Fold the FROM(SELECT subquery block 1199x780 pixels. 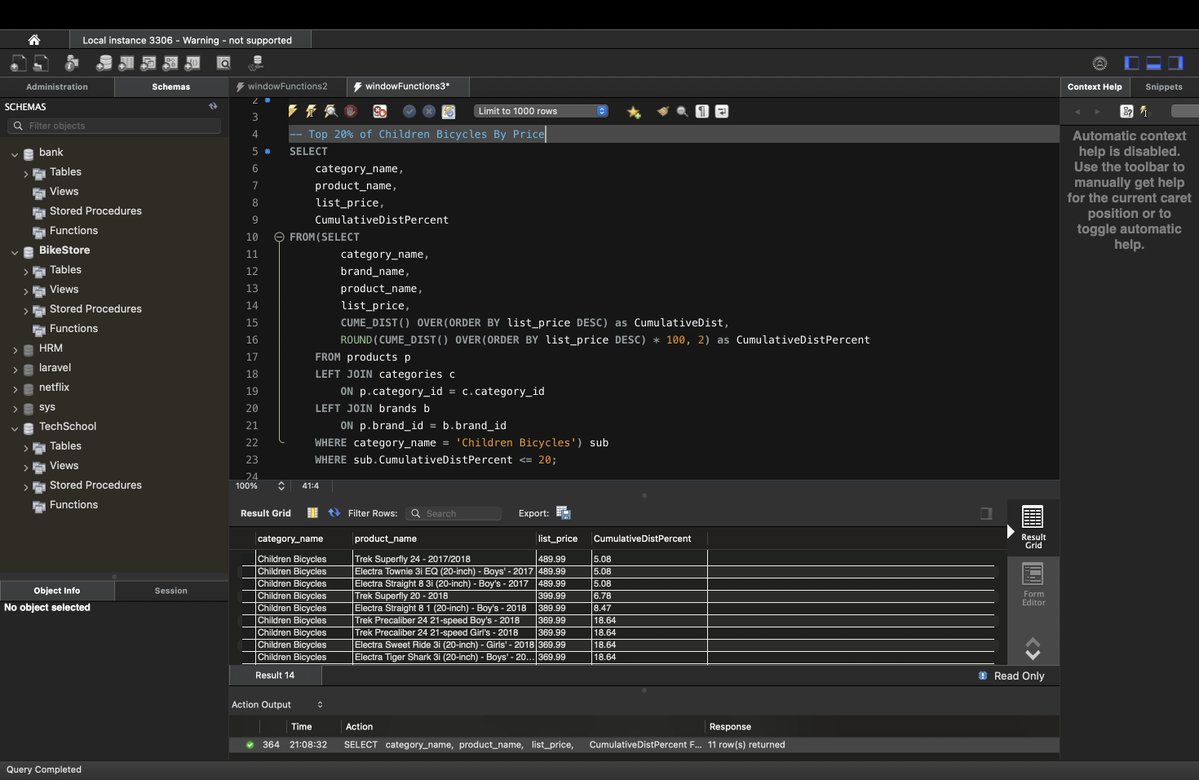279,237
